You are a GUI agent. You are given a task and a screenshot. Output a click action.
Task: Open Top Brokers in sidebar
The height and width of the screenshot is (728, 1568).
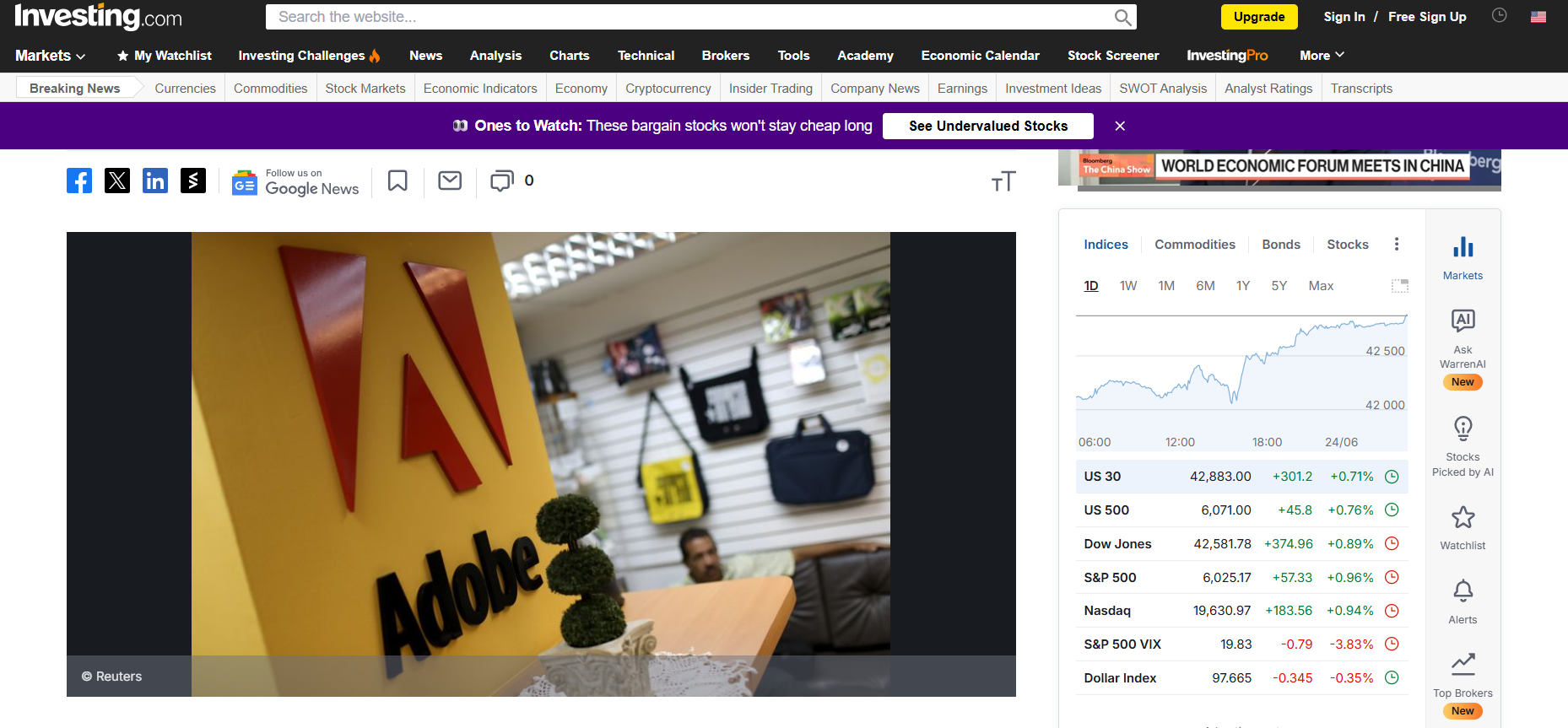1463,684
